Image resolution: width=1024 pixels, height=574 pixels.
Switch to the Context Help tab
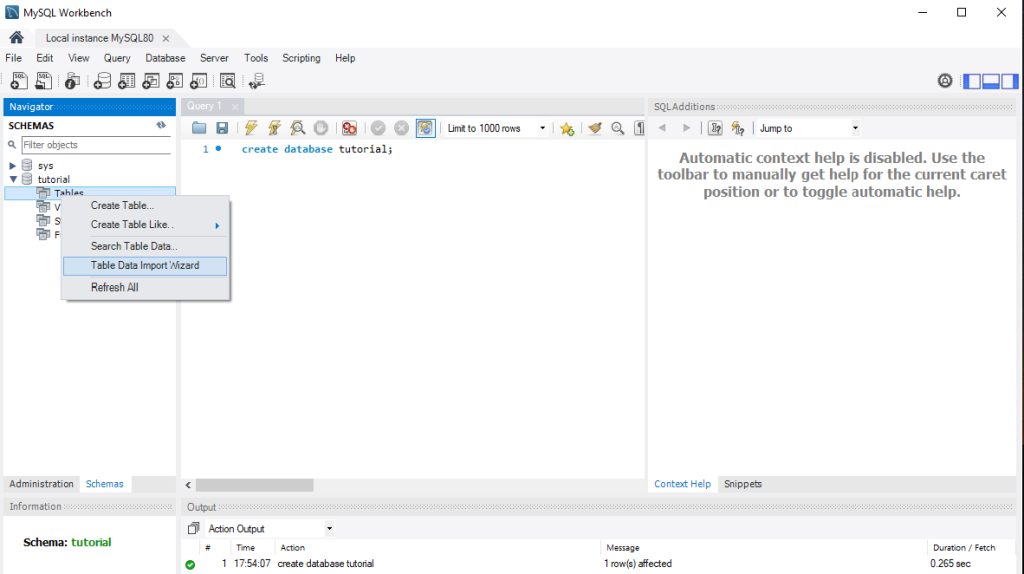[x=682, y=484]
